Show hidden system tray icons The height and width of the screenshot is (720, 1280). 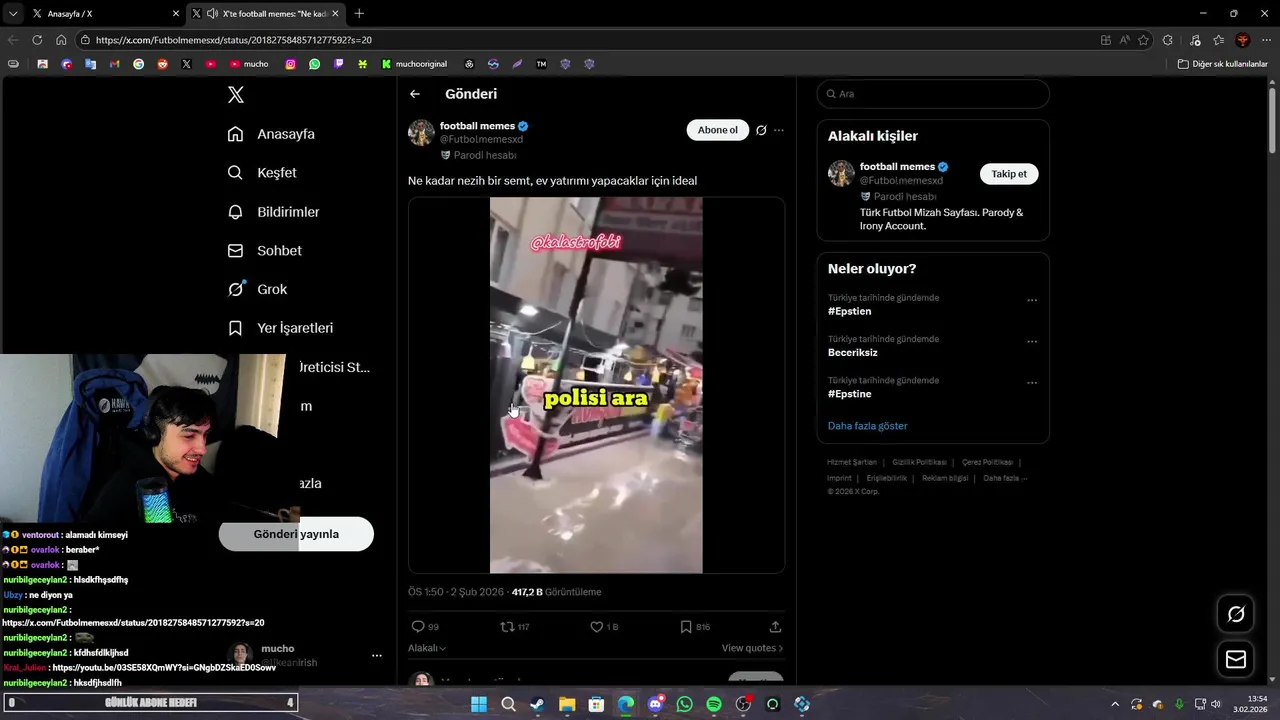pos(1114,704)
